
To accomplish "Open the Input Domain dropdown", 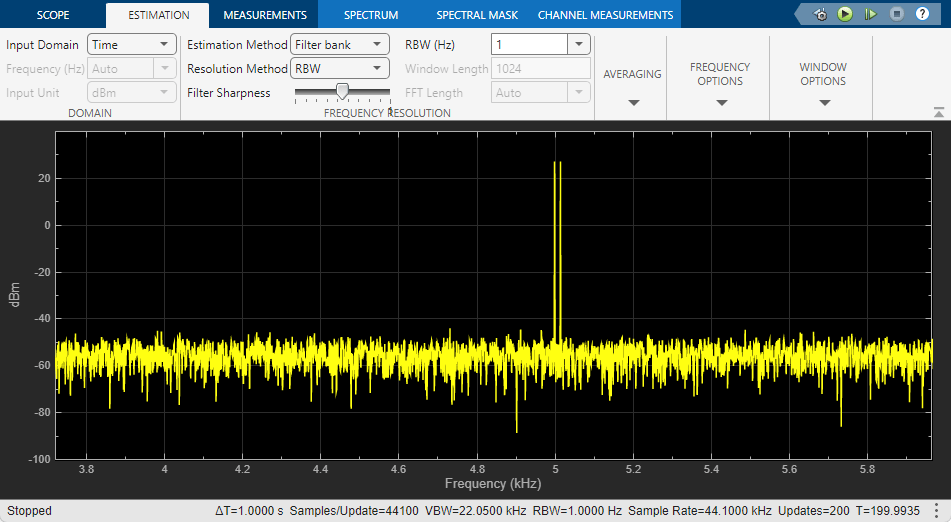I will (x=132, y=45).
